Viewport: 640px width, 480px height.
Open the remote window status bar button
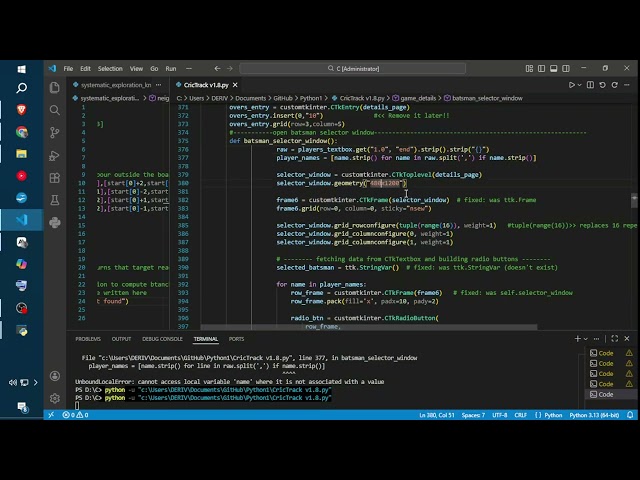coord(51,415)
